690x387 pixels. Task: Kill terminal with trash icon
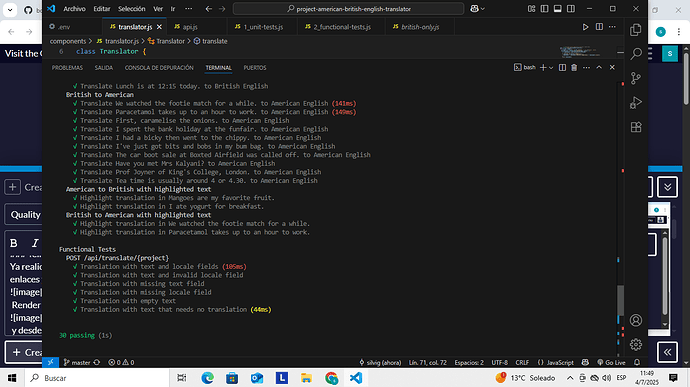[x=574, y=67]
